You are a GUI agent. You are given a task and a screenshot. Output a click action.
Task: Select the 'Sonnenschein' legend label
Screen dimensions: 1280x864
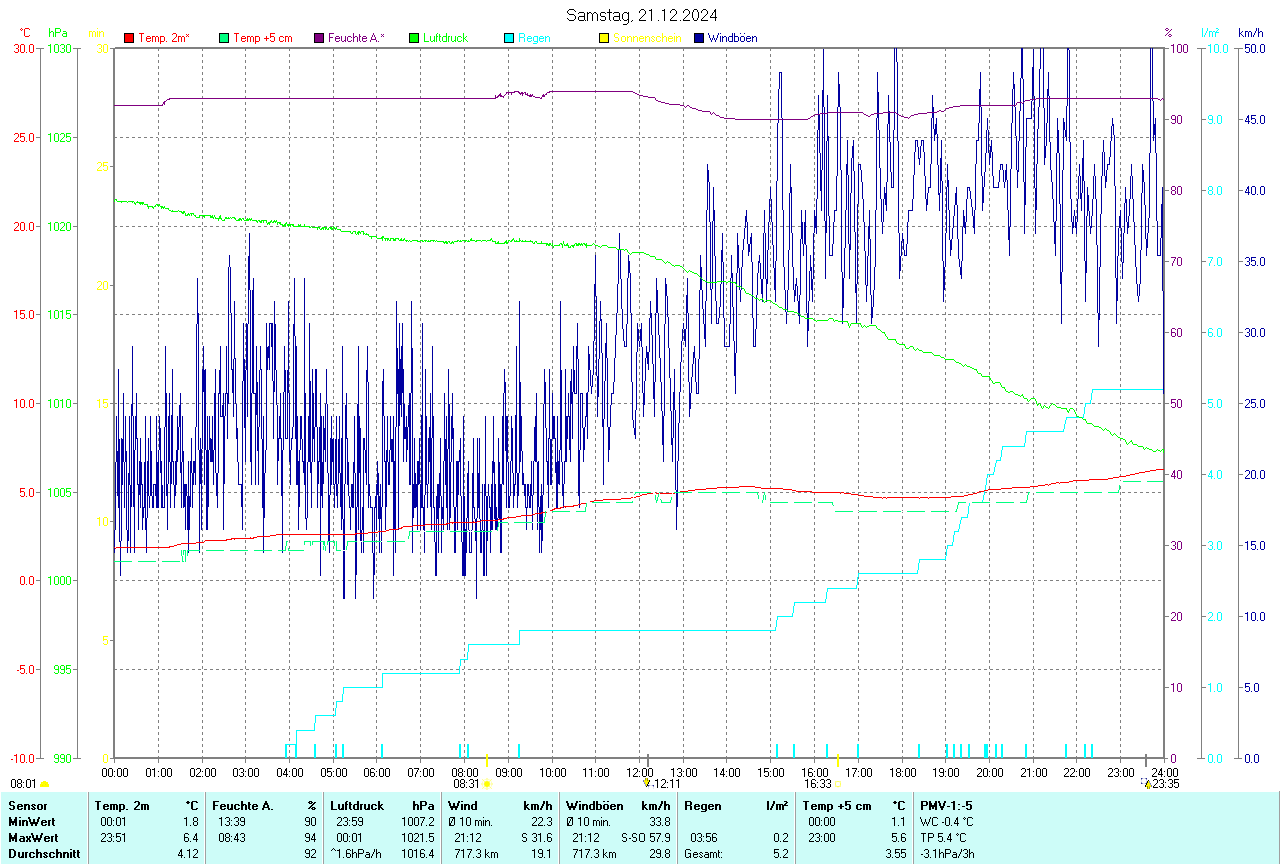(x=647, y=38)
